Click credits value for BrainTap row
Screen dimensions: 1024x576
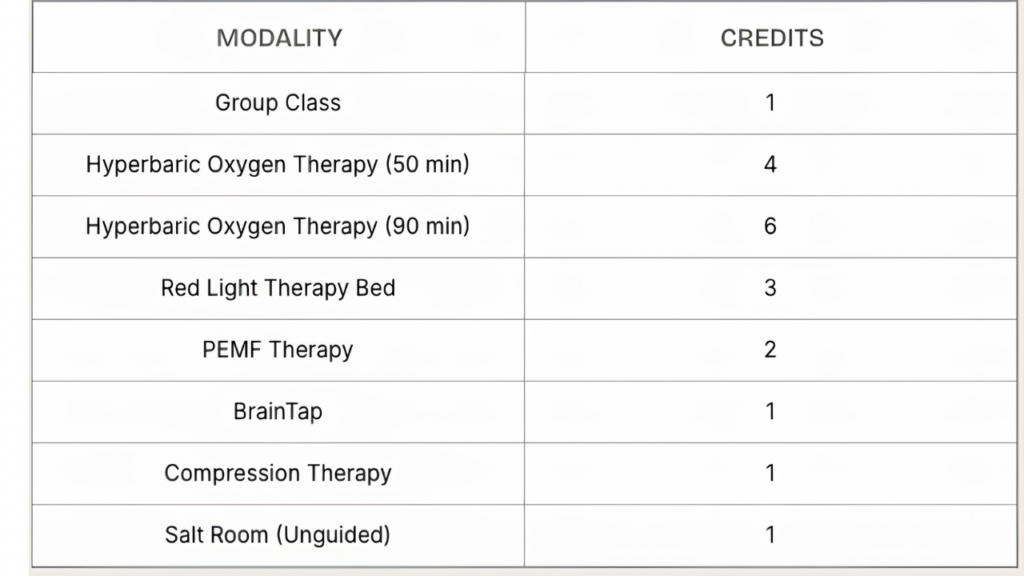(771, 411)
